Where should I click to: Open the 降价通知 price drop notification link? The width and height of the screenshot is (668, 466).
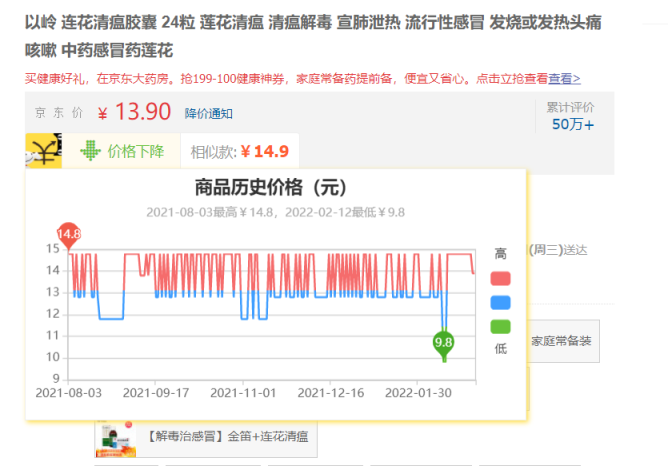(x=208, y=113)
